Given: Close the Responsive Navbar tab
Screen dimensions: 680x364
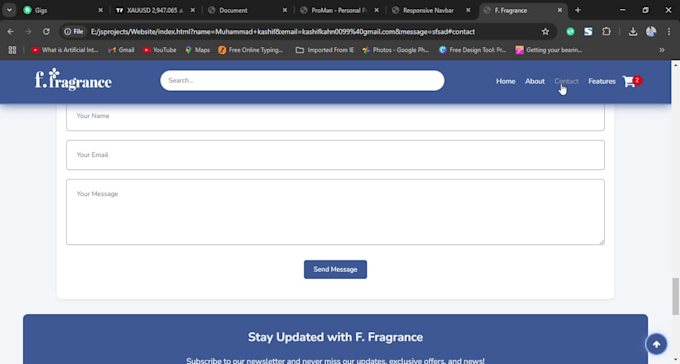Looking at the screenshot, I should (x=468, y=10).
